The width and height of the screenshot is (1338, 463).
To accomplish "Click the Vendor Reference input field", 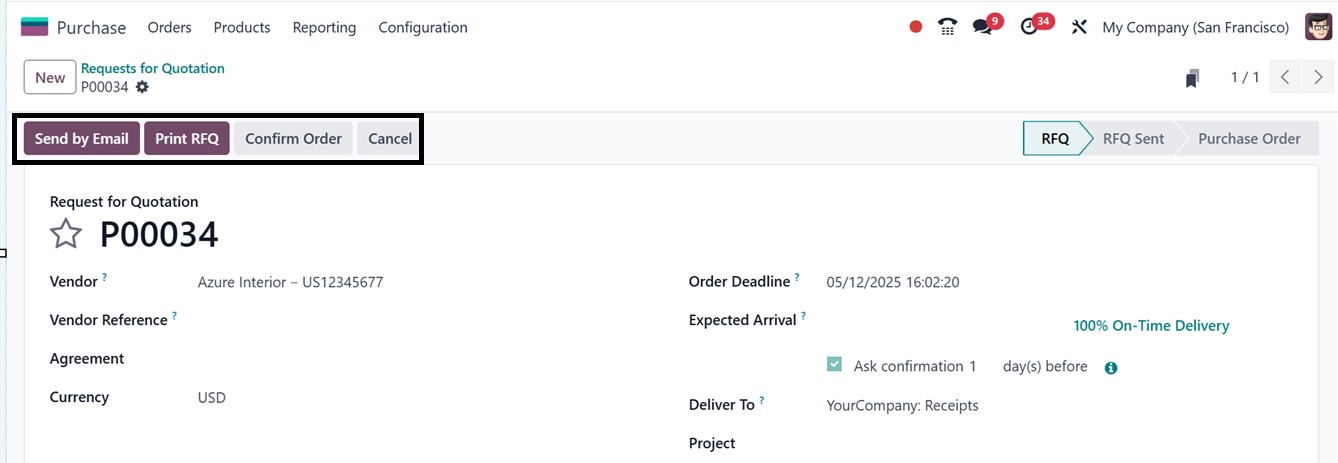I will click(x=400, y=321).
